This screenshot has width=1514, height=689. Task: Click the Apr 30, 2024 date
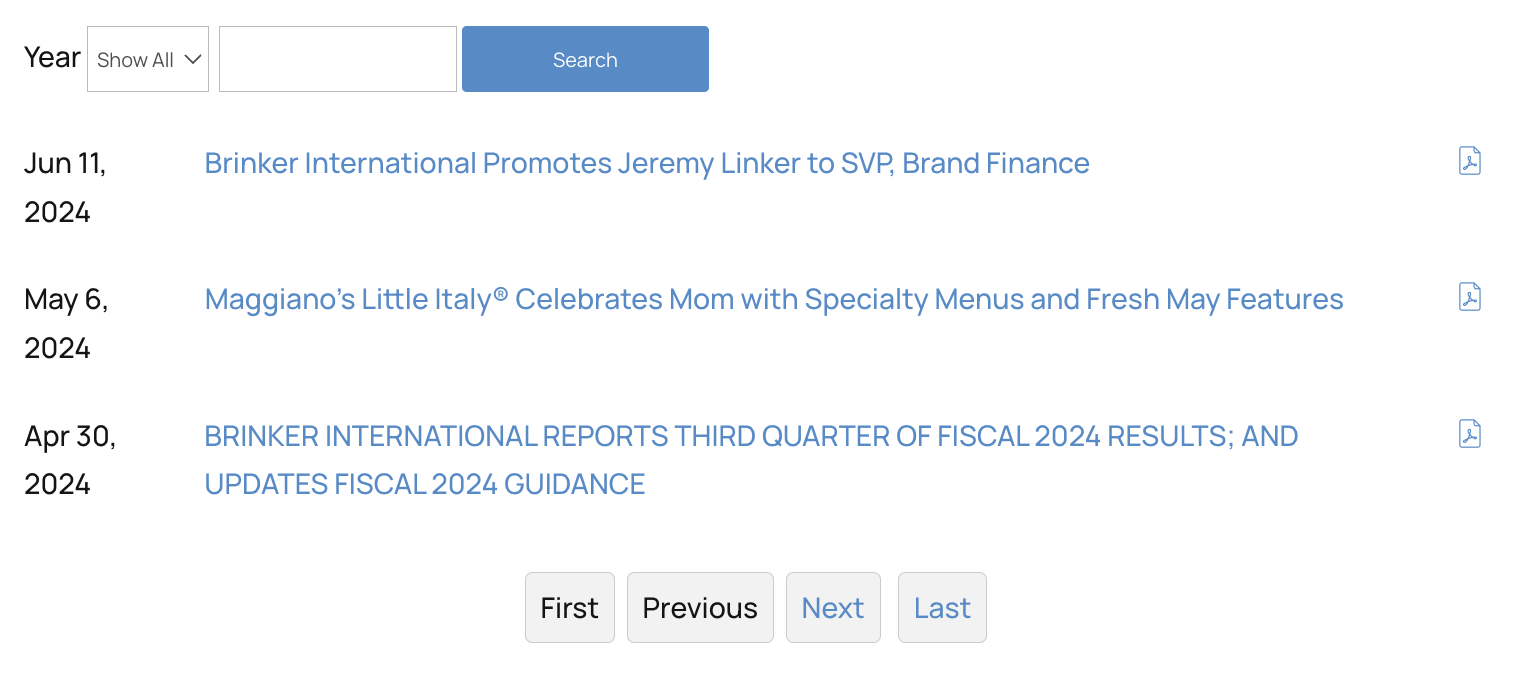69,459
